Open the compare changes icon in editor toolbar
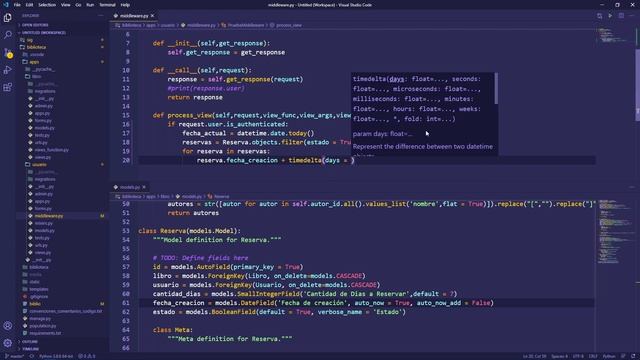Screen dimensions: 640x360 coord(599,16)
